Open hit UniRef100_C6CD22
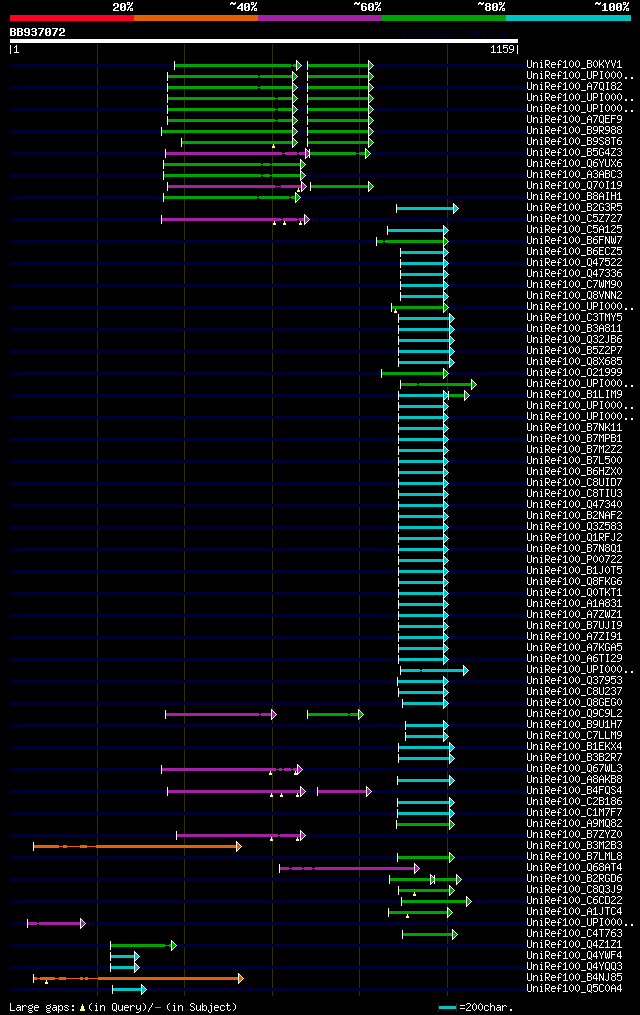 point(574,900)
